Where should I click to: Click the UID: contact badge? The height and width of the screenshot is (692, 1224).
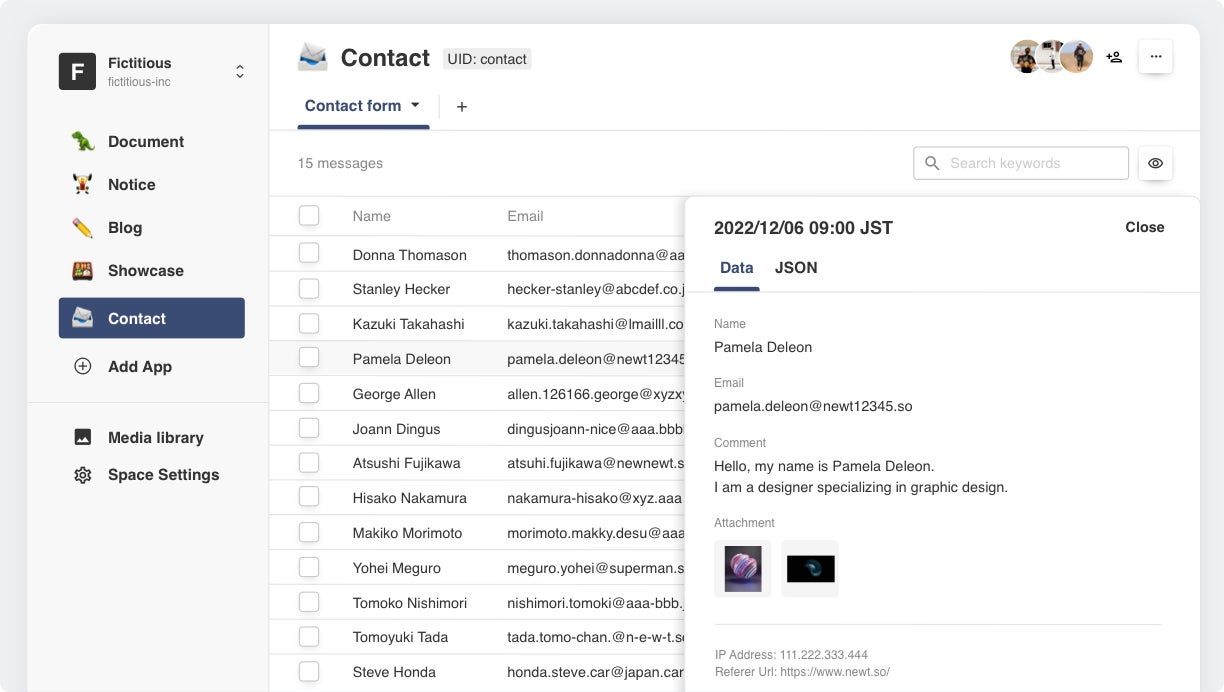pos(487,59)
